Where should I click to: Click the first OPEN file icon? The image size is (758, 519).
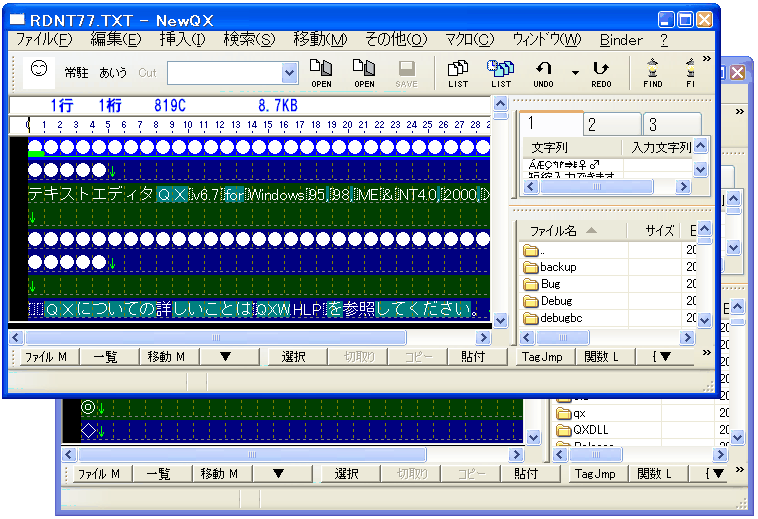(321, 73)
